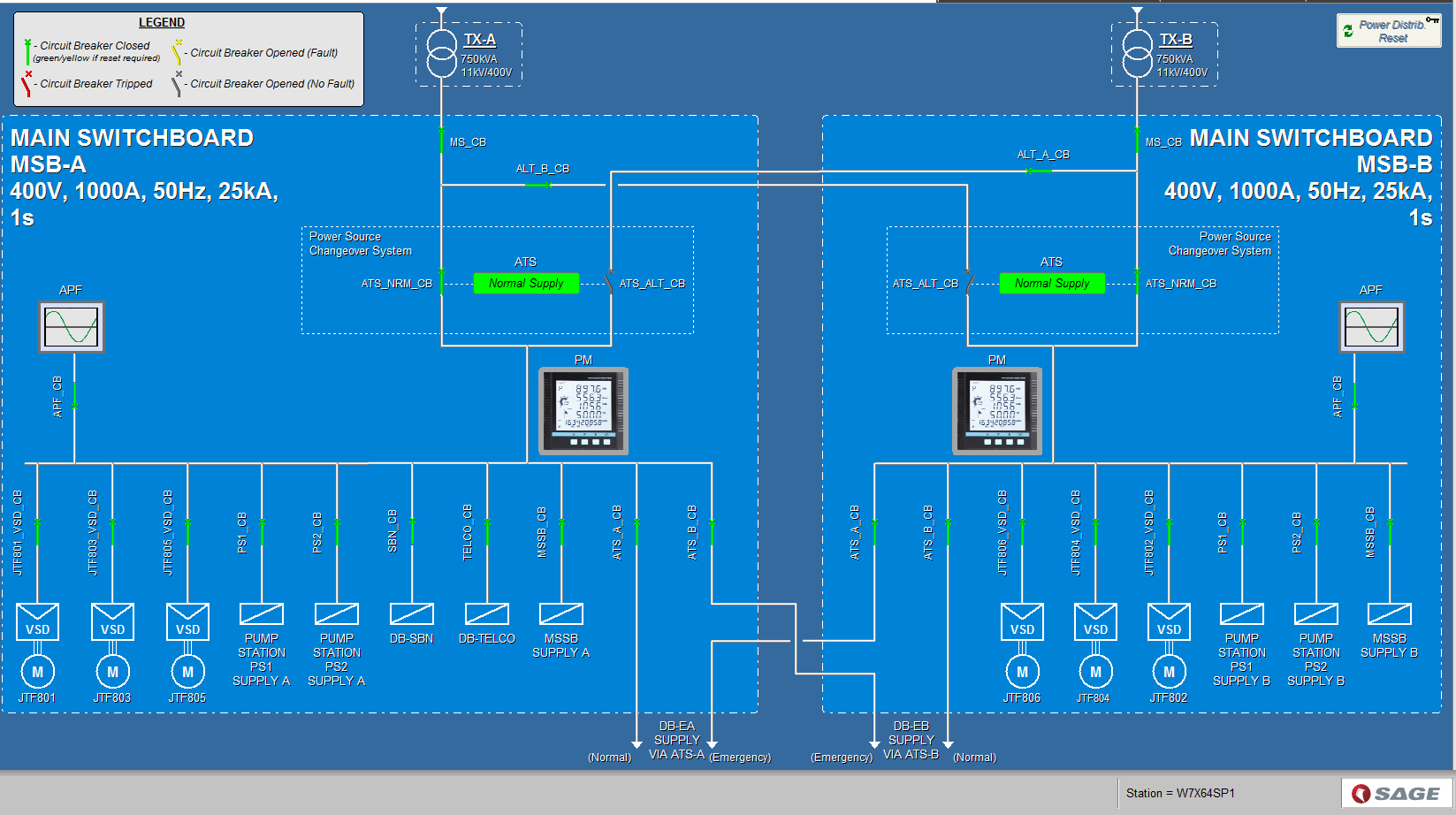Toggle MSB-A APF_CB breaker
1456x815 pixels.
74,396
